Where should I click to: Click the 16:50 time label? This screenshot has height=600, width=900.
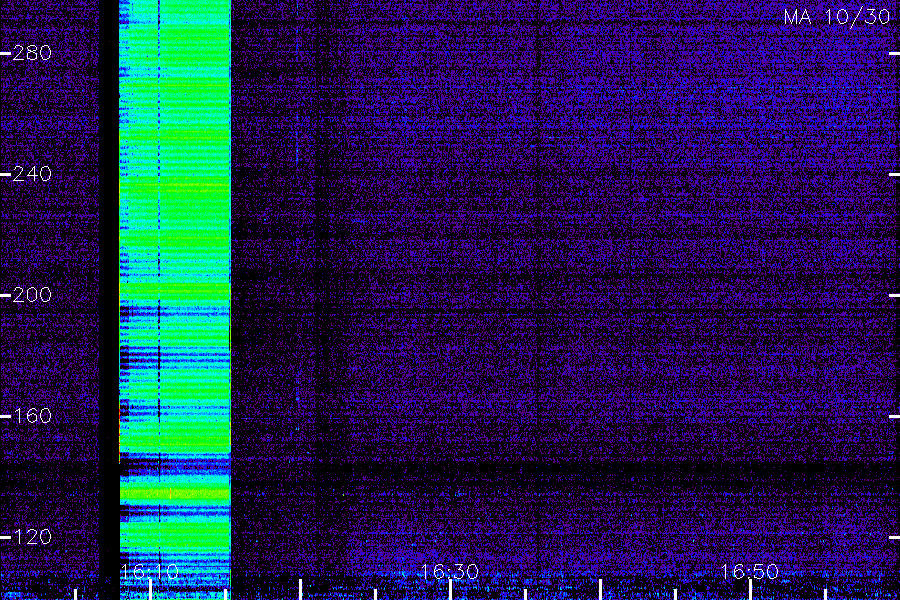[750, 571]
